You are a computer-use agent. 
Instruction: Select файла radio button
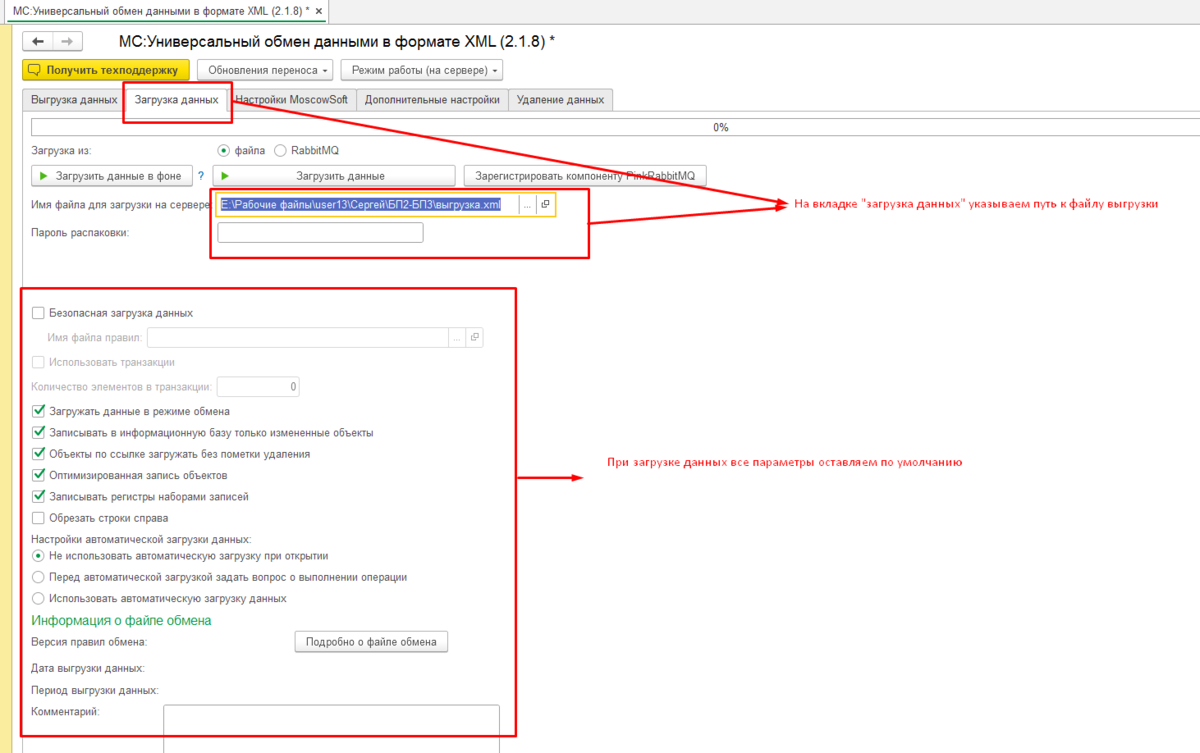[x=224, y=150]
